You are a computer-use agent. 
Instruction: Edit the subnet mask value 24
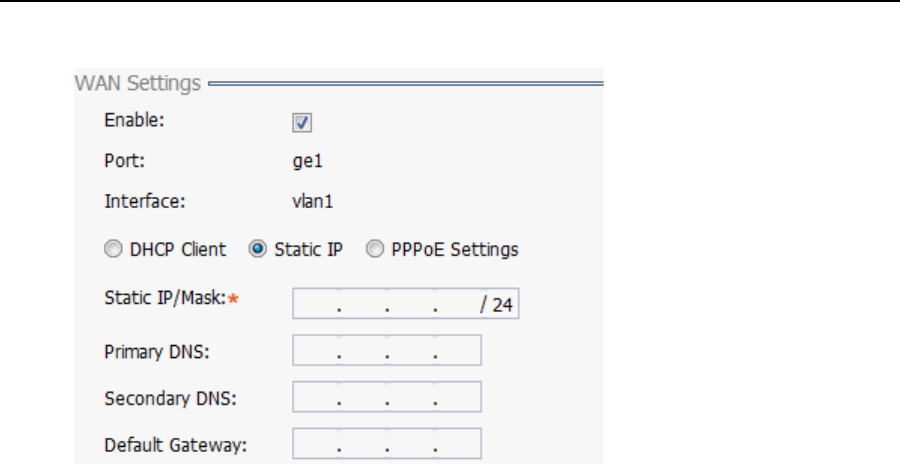[x=503, y=305]
